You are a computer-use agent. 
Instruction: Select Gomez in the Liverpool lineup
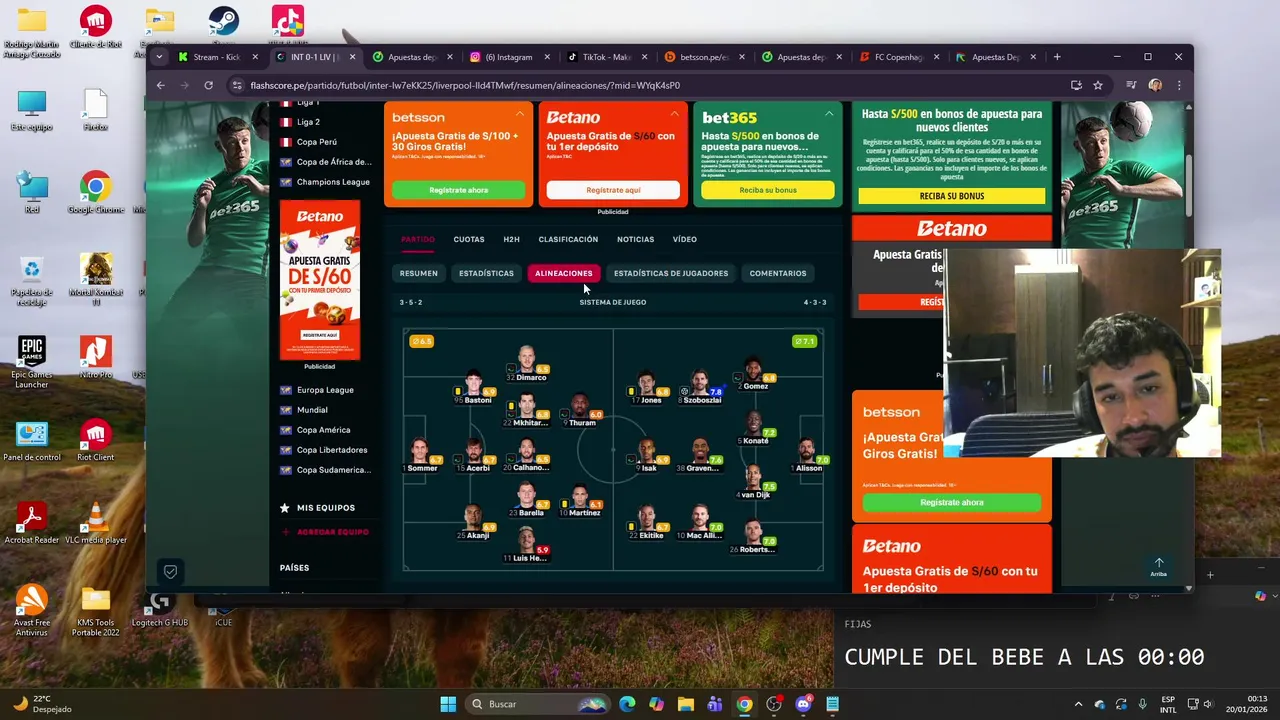754,374
